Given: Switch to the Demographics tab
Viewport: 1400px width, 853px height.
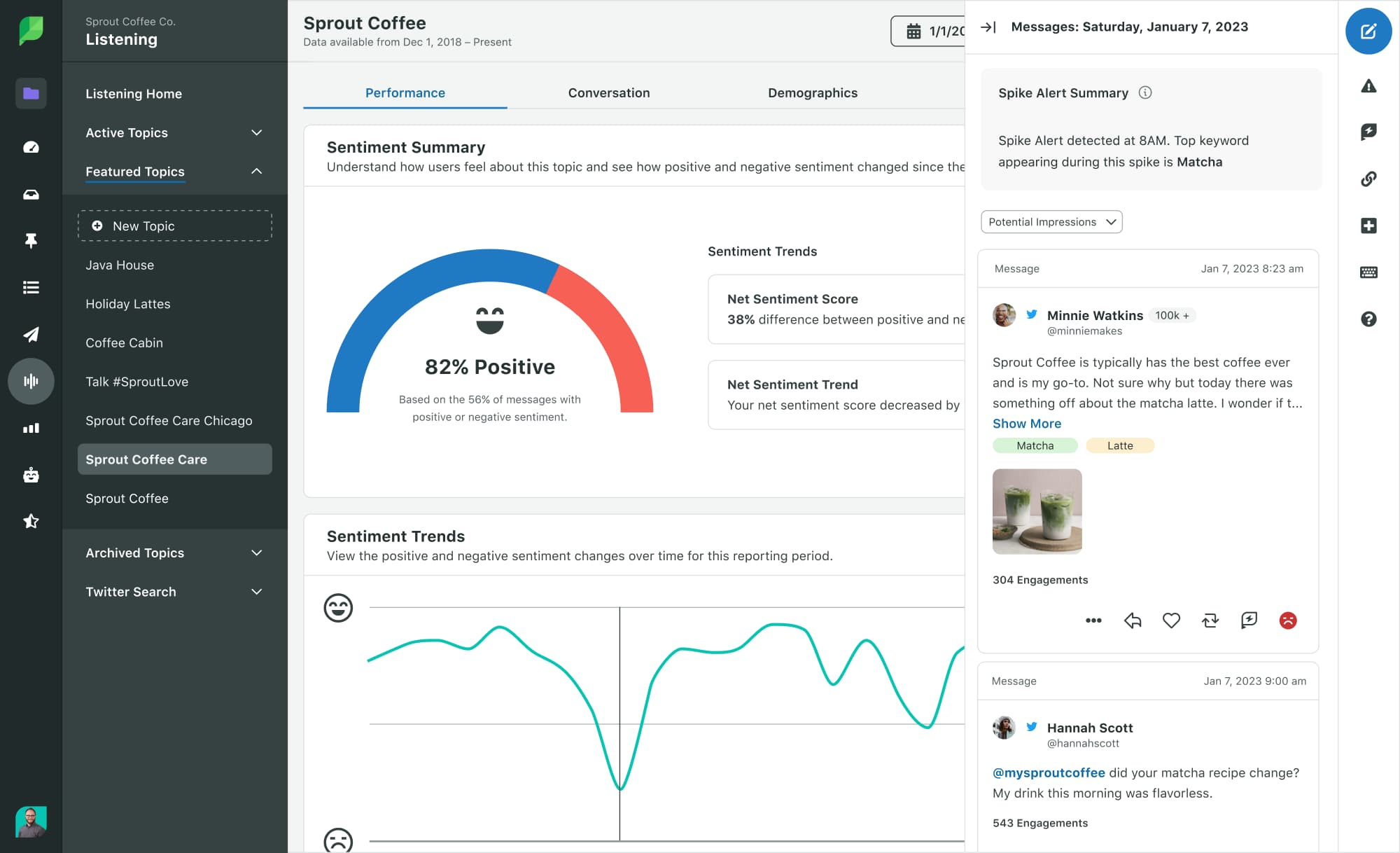Looking at the screenshot, I should [x=812, y=93].
